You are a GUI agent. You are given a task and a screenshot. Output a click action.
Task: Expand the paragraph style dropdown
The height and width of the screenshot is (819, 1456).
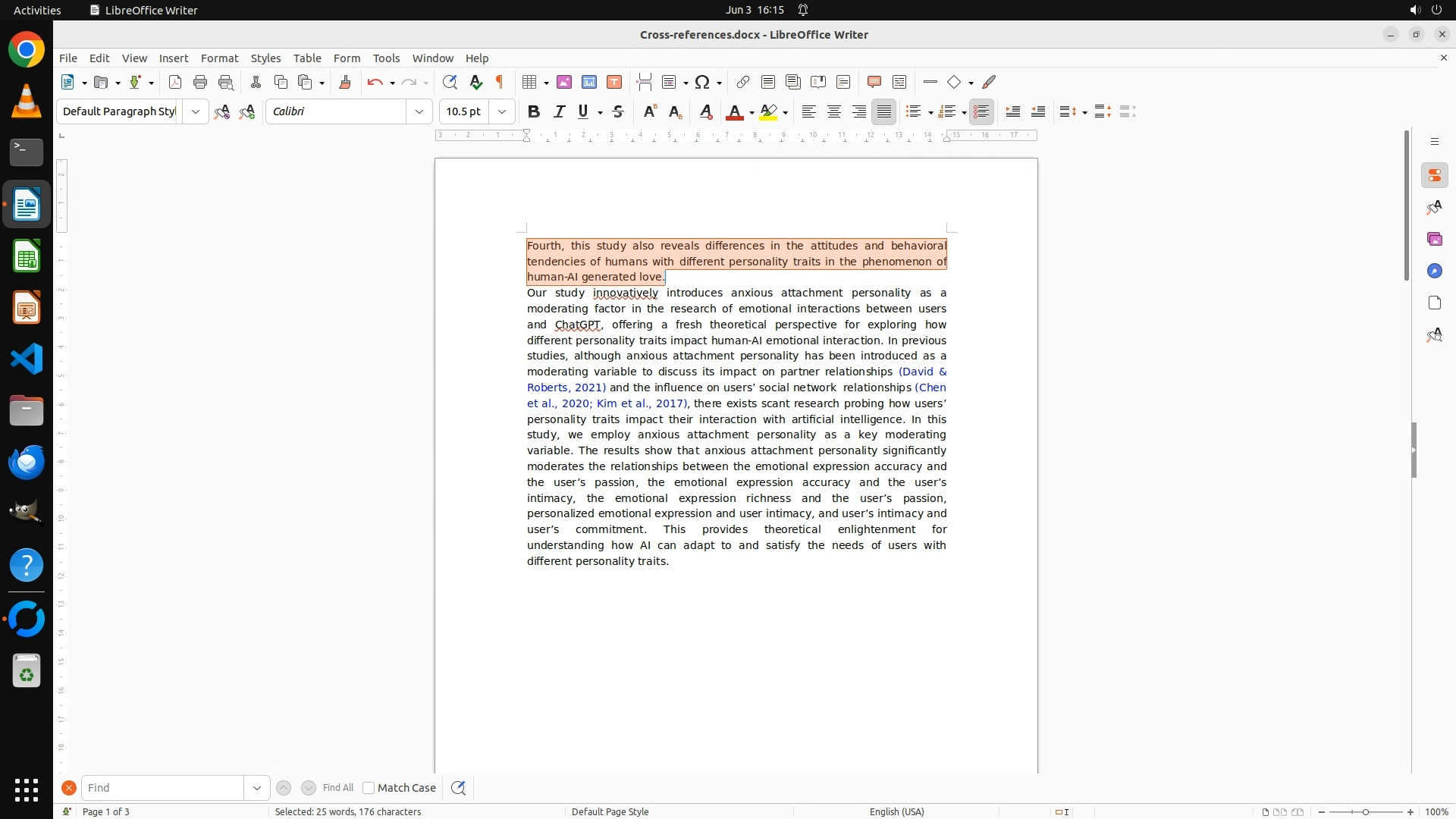[x=196, y=112]
